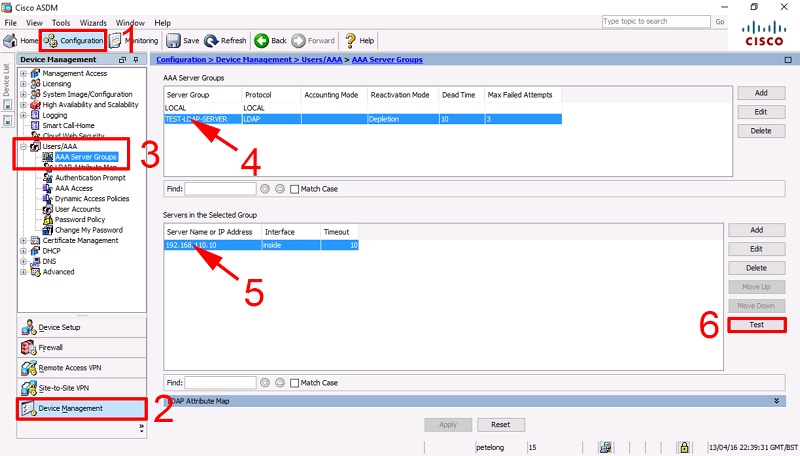Select Smart Call-Home tree item

[x=68, y=125]
